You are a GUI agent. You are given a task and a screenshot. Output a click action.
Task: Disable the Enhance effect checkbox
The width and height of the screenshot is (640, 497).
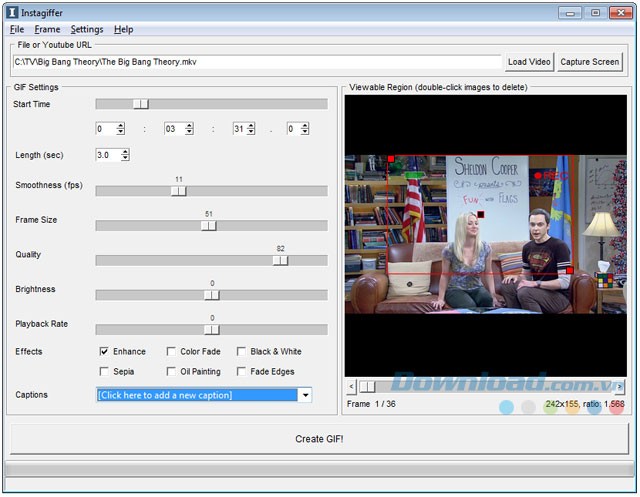coord(105,352)
